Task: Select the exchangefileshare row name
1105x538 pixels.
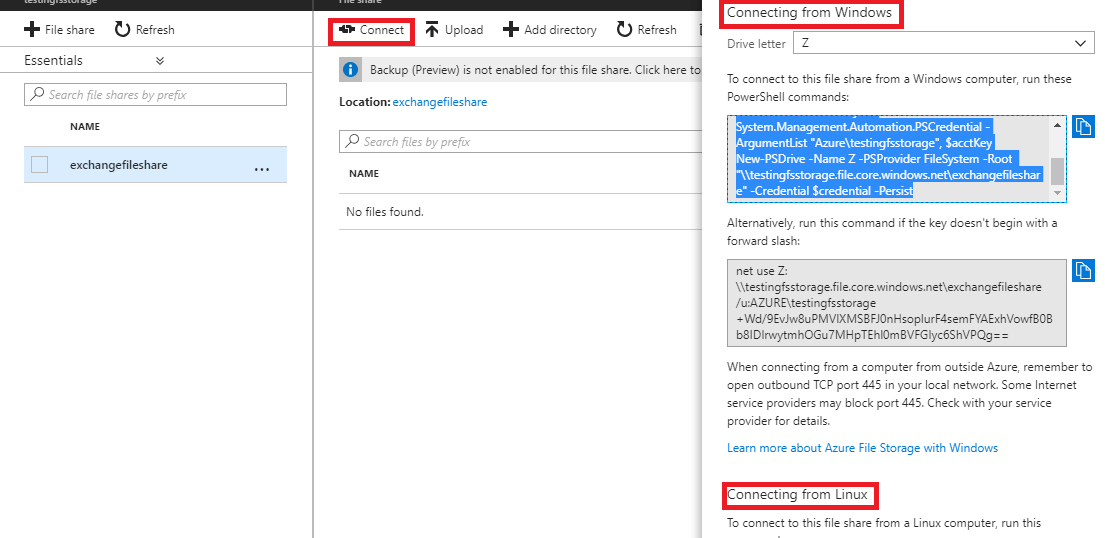Action: 118,165
